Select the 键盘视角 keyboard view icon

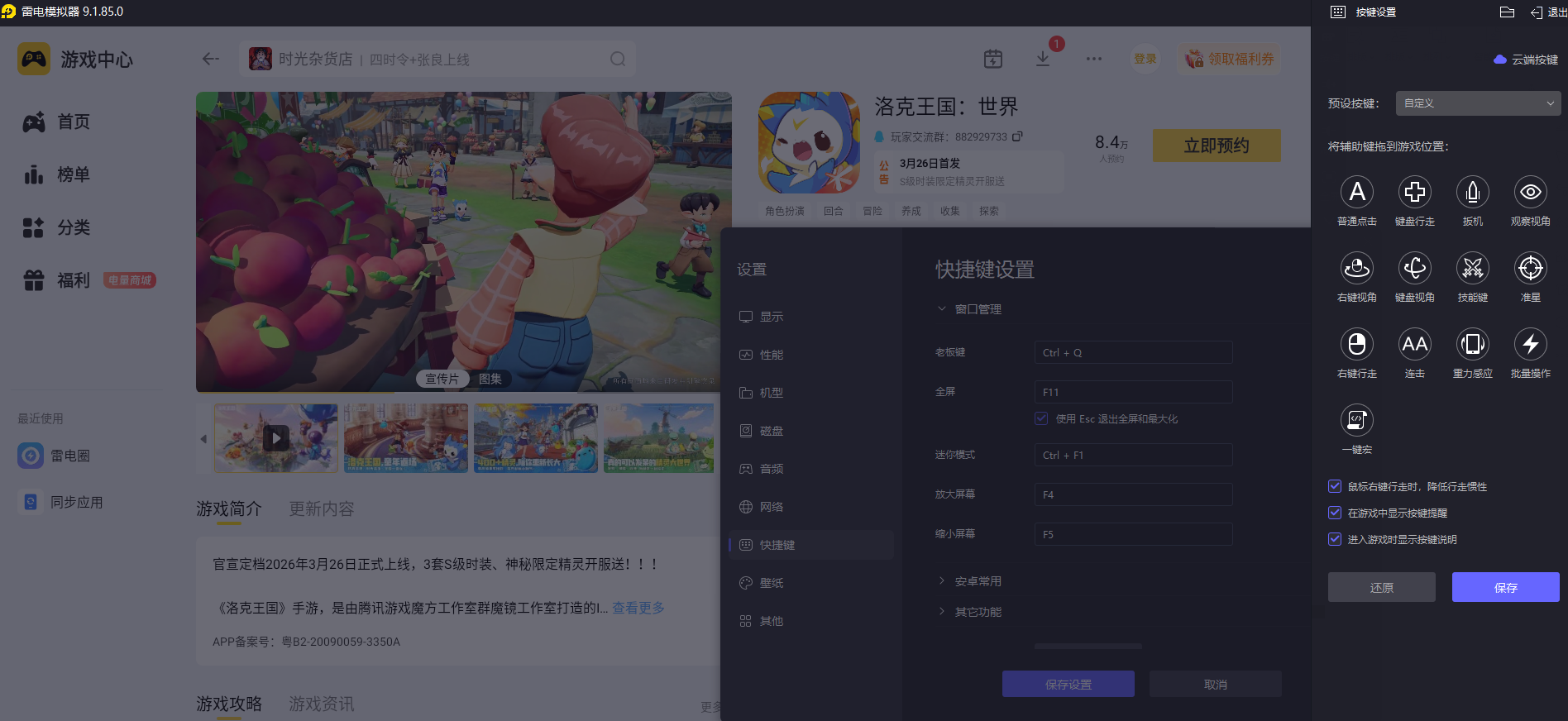point(1415,268)
